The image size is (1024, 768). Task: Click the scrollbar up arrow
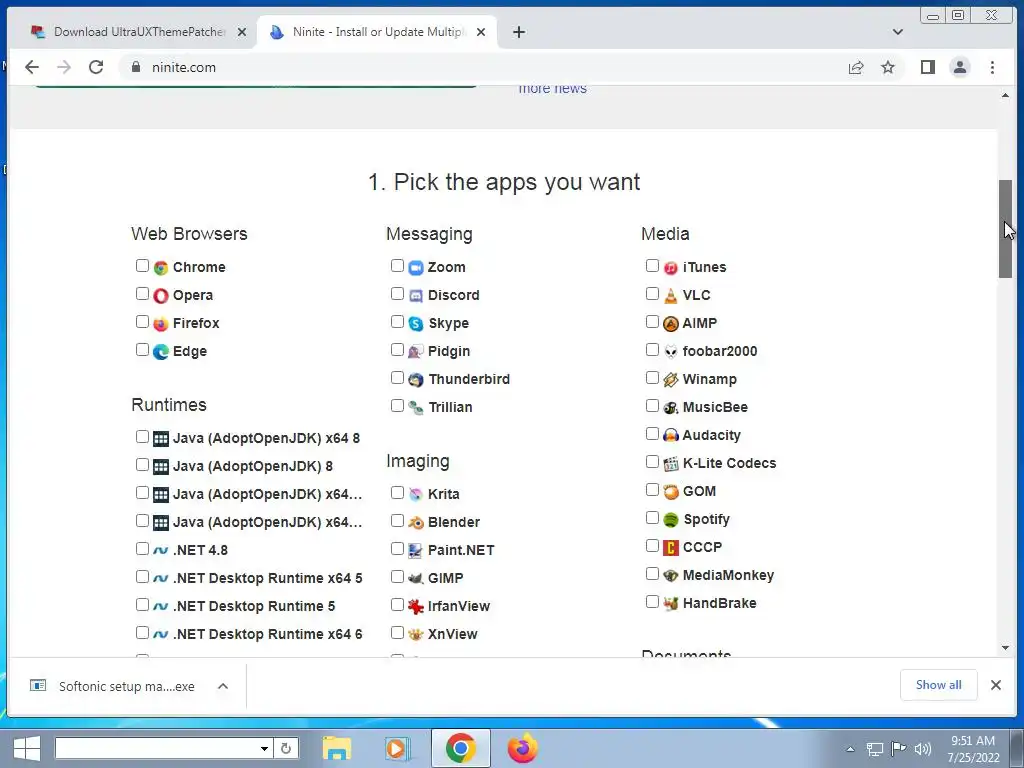pyautogui.click(x=1005, y=95)
